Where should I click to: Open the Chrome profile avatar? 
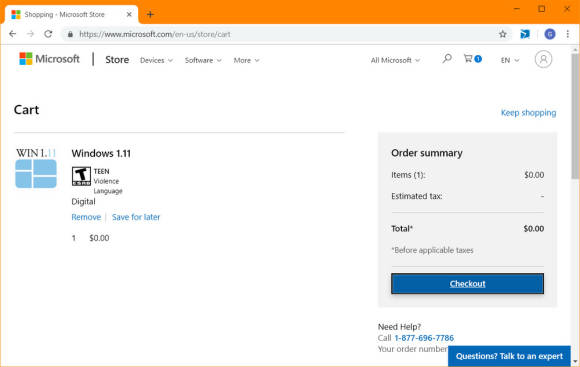click(x=550, y=34)
